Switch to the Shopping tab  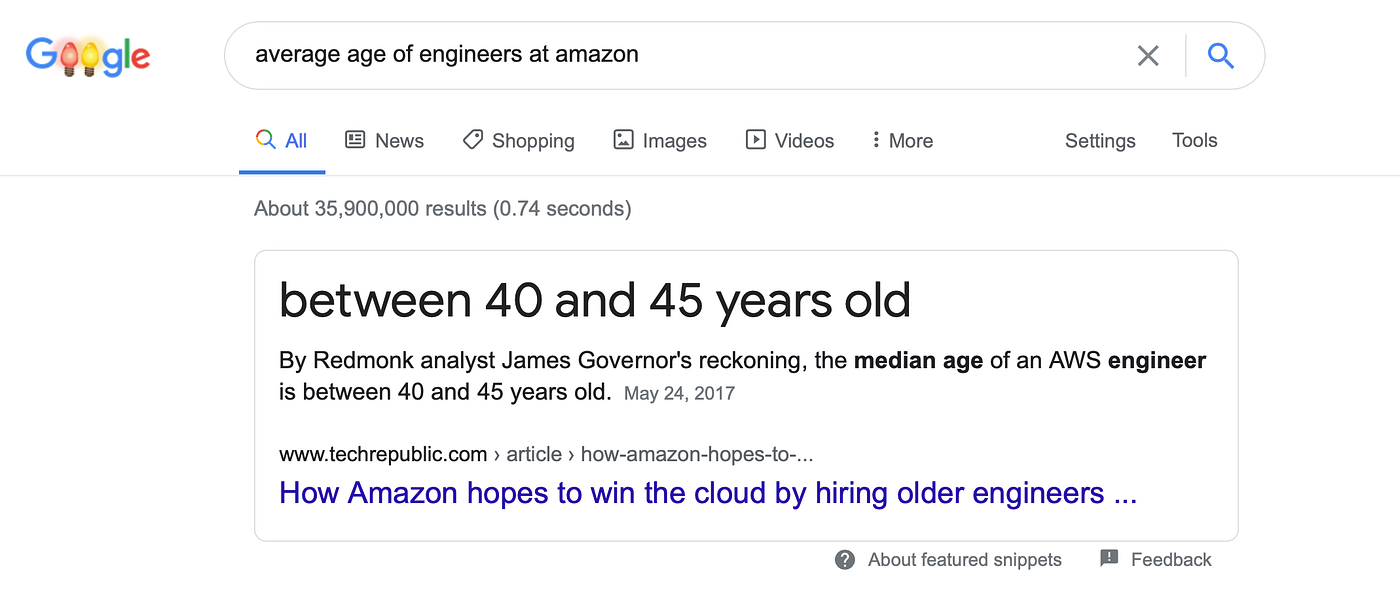[x=519, y=141]
